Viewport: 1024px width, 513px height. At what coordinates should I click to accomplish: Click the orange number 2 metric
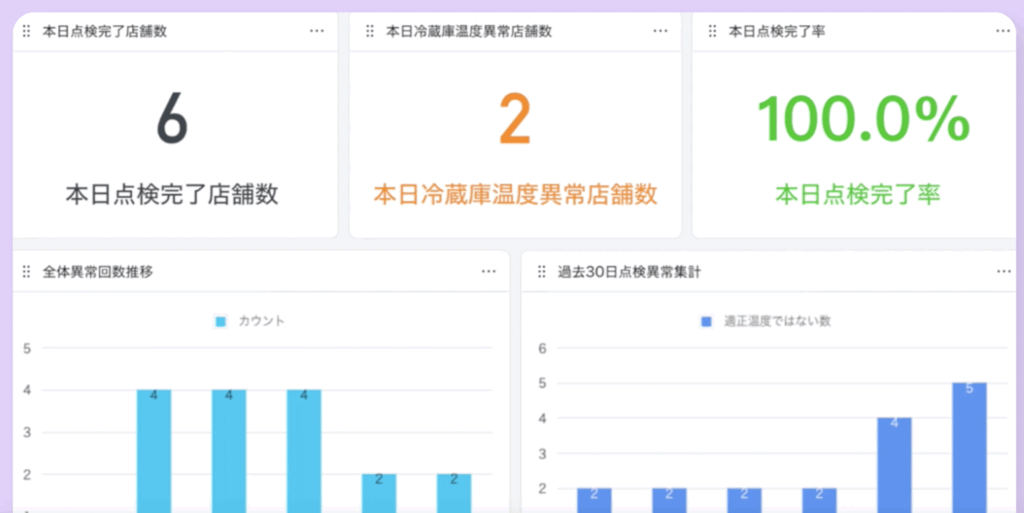(x=515, y=119)
